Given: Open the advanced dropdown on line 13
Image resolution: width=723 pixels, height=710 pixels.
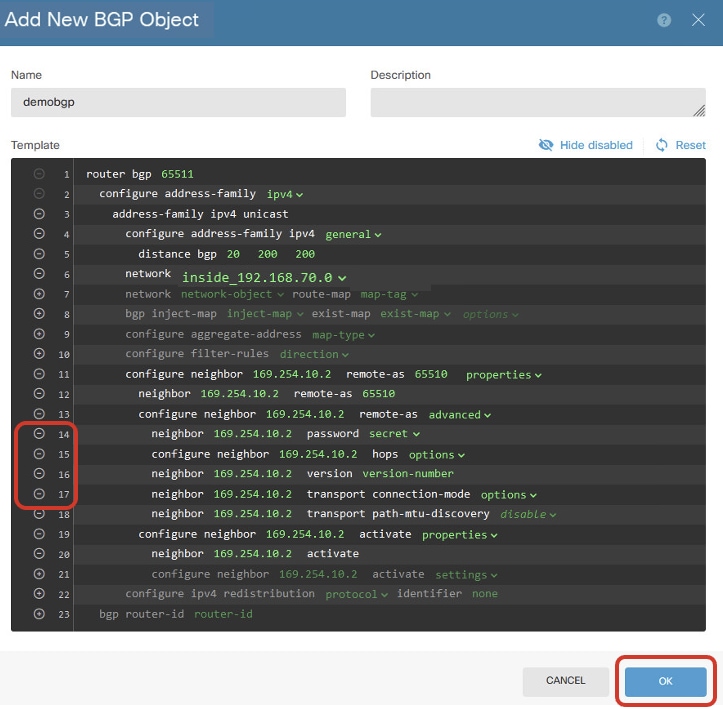Looking at the screenshot, I should coord(460,415).
